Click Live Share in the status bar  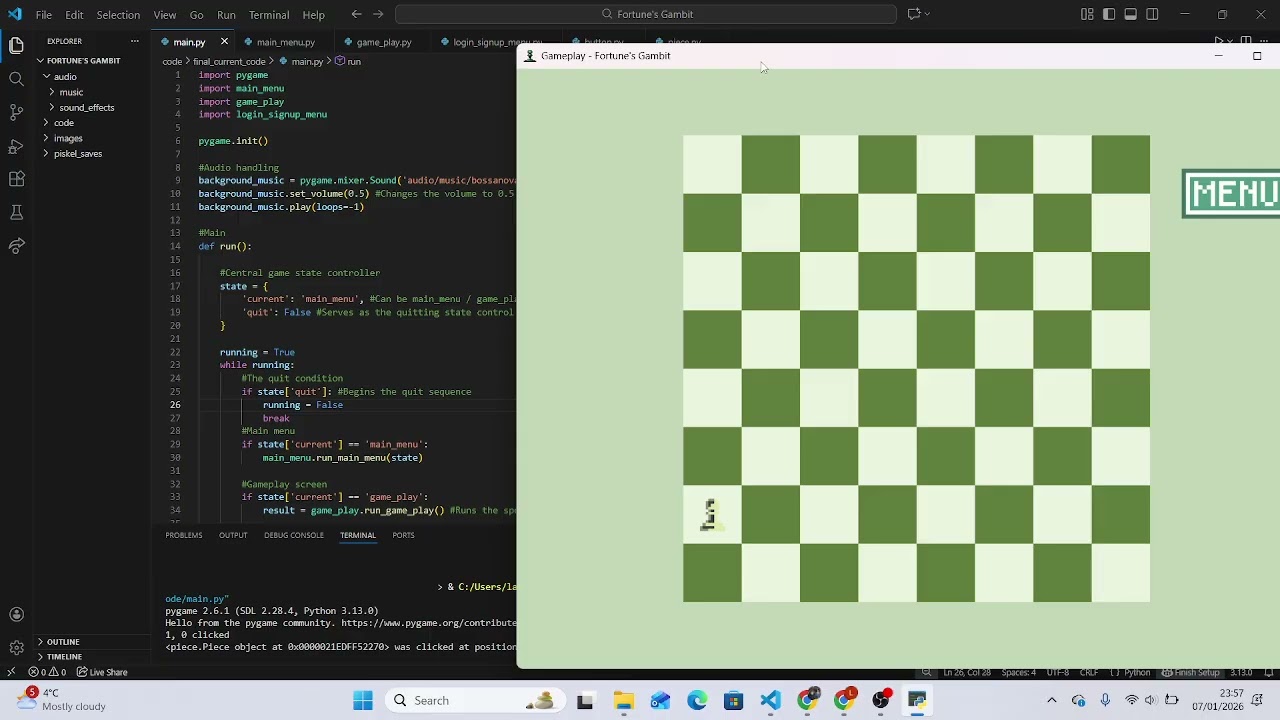click(102, 672)
